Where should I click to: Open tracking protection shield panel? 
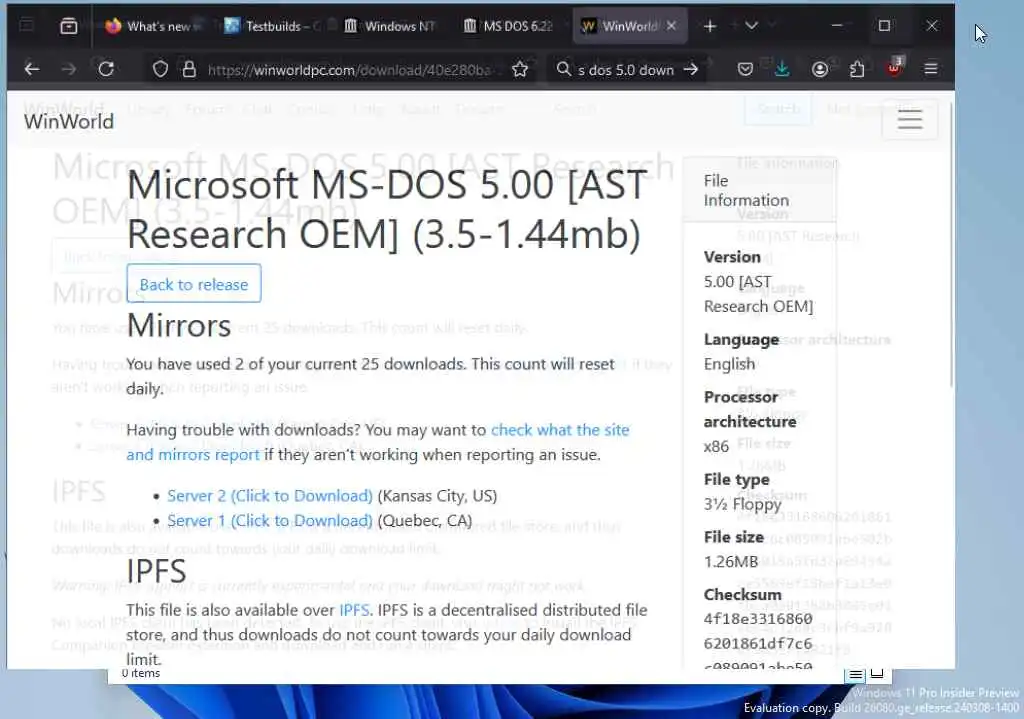[x=160, y=69]
